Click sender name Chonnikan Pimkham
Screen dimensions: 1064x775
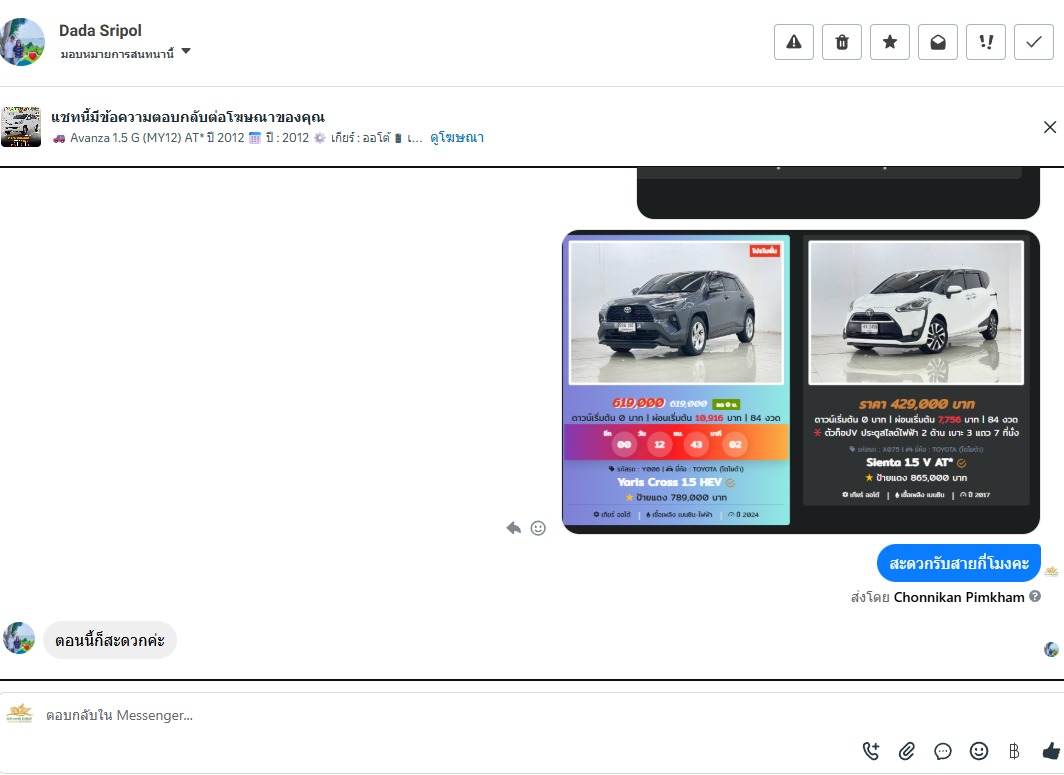[x=959, y=597]
